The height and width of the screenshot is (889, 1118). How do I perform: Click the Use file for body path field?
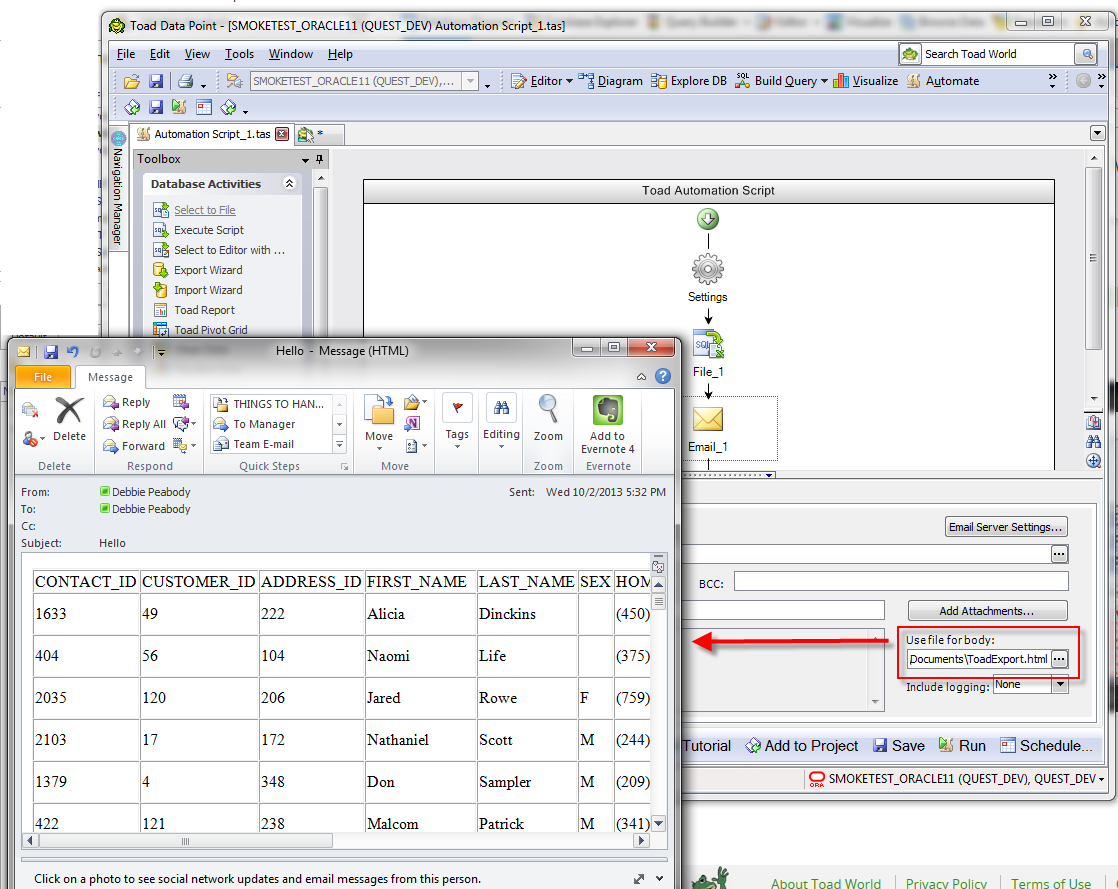pos(978,659)
